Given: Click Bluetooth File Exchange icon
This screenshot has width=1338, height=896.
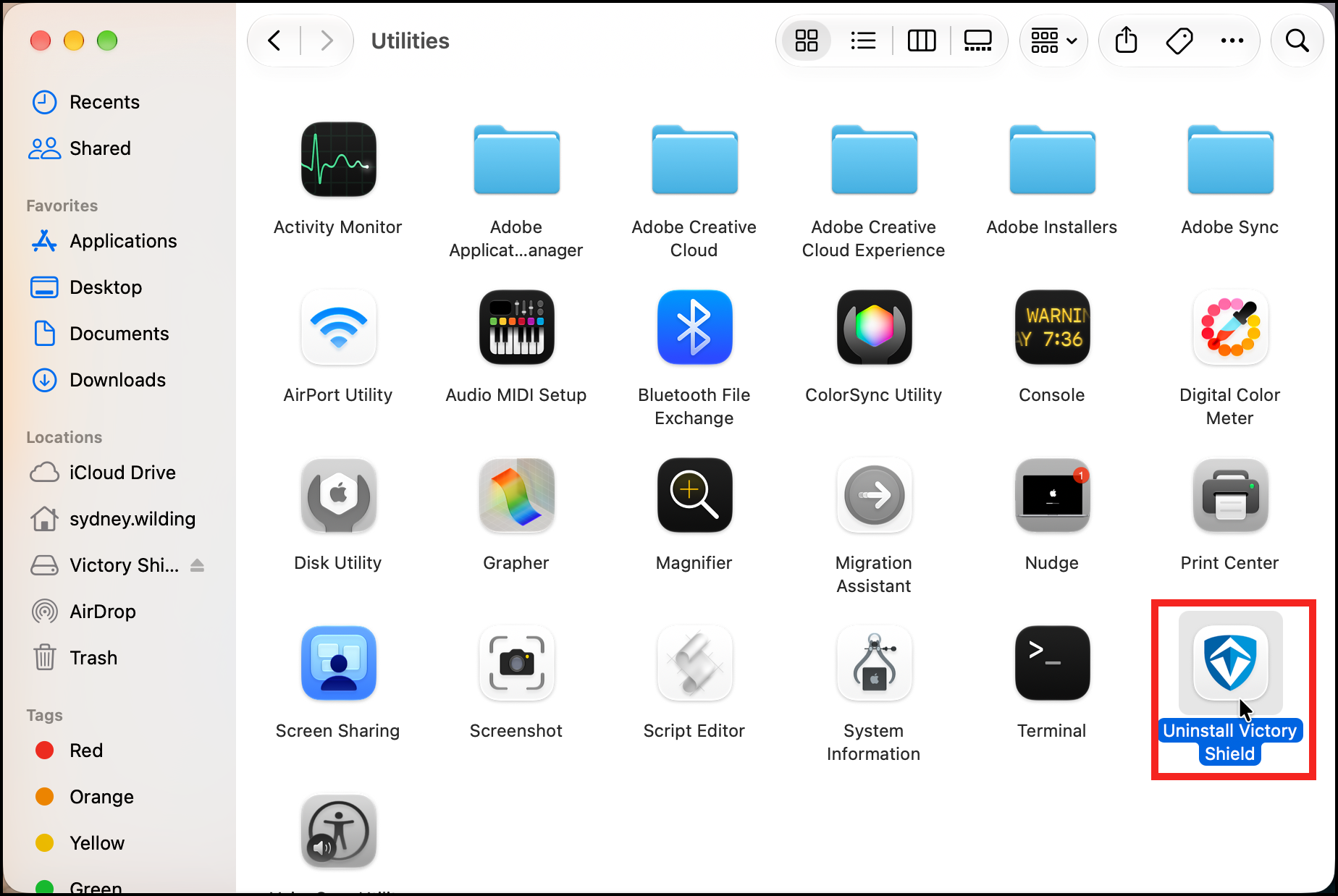Looking at the screenshot, I should pyautogui.click(x=694, y=327).
